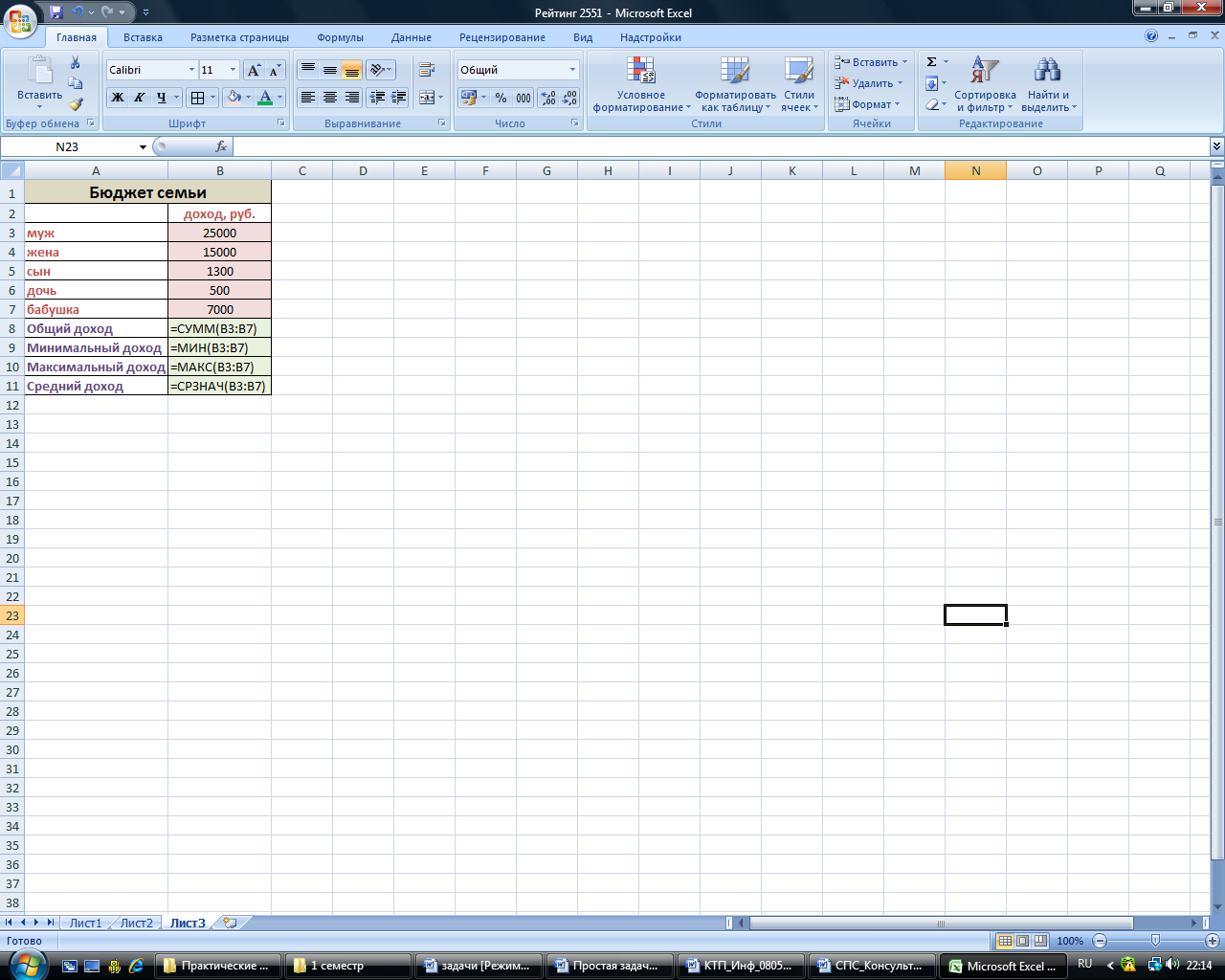The width and height of the screenshot is (1225, 980).
Task: Toggle wrap text icon
Action: (x=427, y=70)
